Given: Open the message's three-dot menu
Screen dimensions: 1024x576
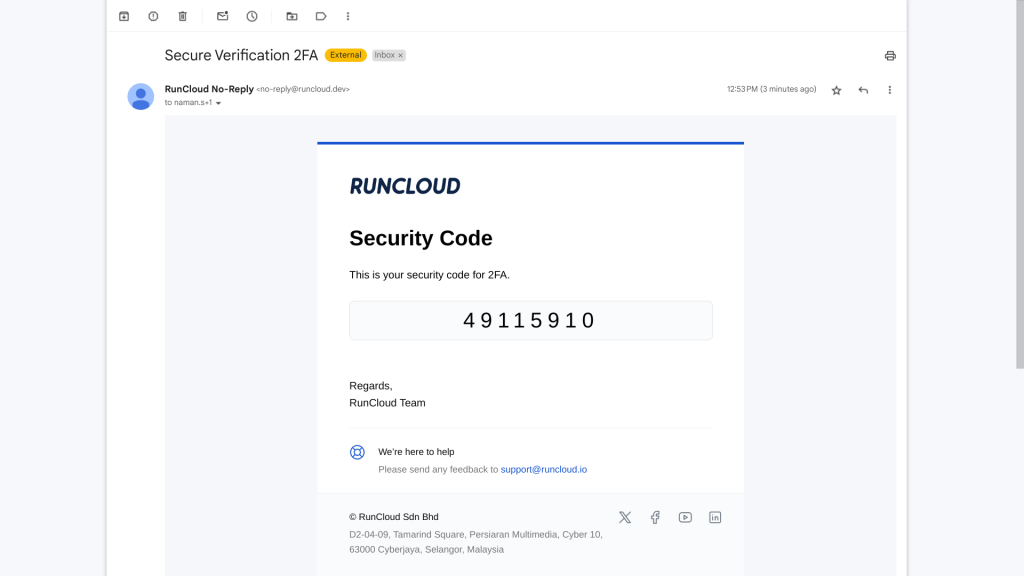Looking at the screenshot, I should 889,90.
